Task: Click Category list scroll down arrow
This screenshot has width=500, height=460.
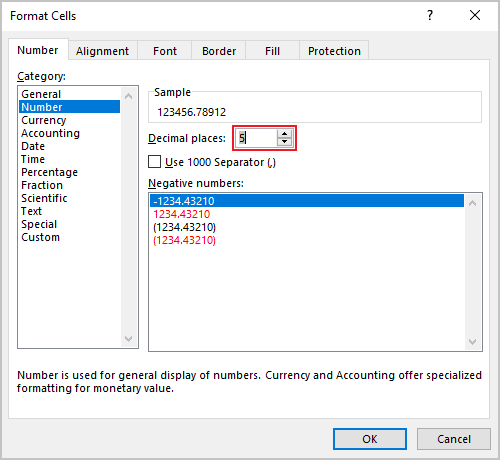Action: pyautogui.click(x=129, y=339)
